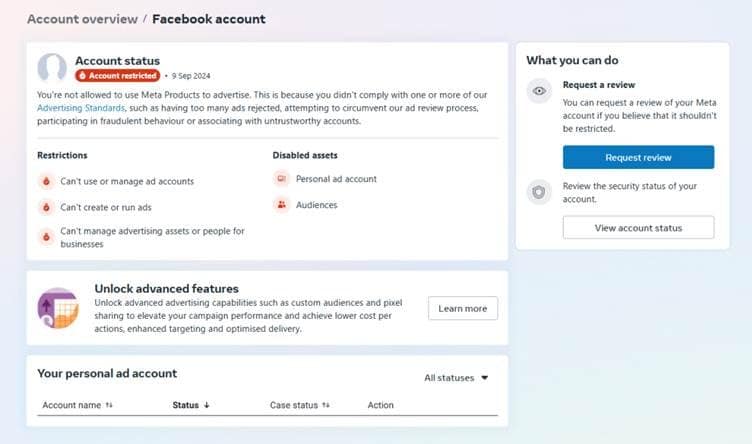Click restriction icon for Can't use or manage ad accounts
The image size is (752, 444).
pos(45,181)
